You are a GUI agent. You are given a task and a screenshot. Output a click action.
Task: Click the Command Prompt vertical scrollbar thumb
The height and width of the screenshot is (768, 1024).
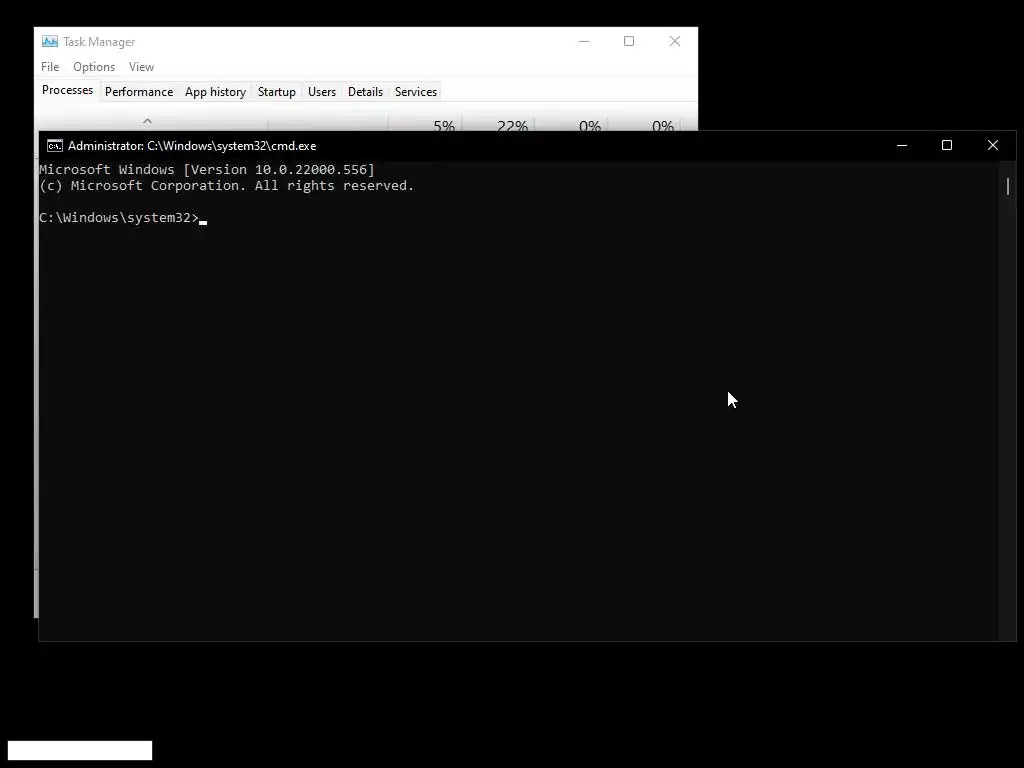[1008, 186]
